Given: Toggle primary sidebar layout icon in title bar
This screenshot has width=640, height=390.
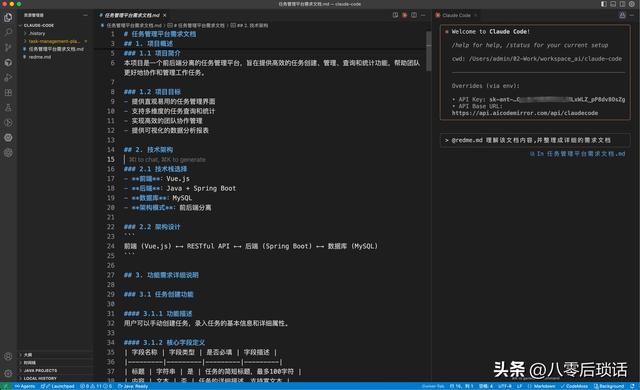Looking at the screenshot, I should [604, 4].
